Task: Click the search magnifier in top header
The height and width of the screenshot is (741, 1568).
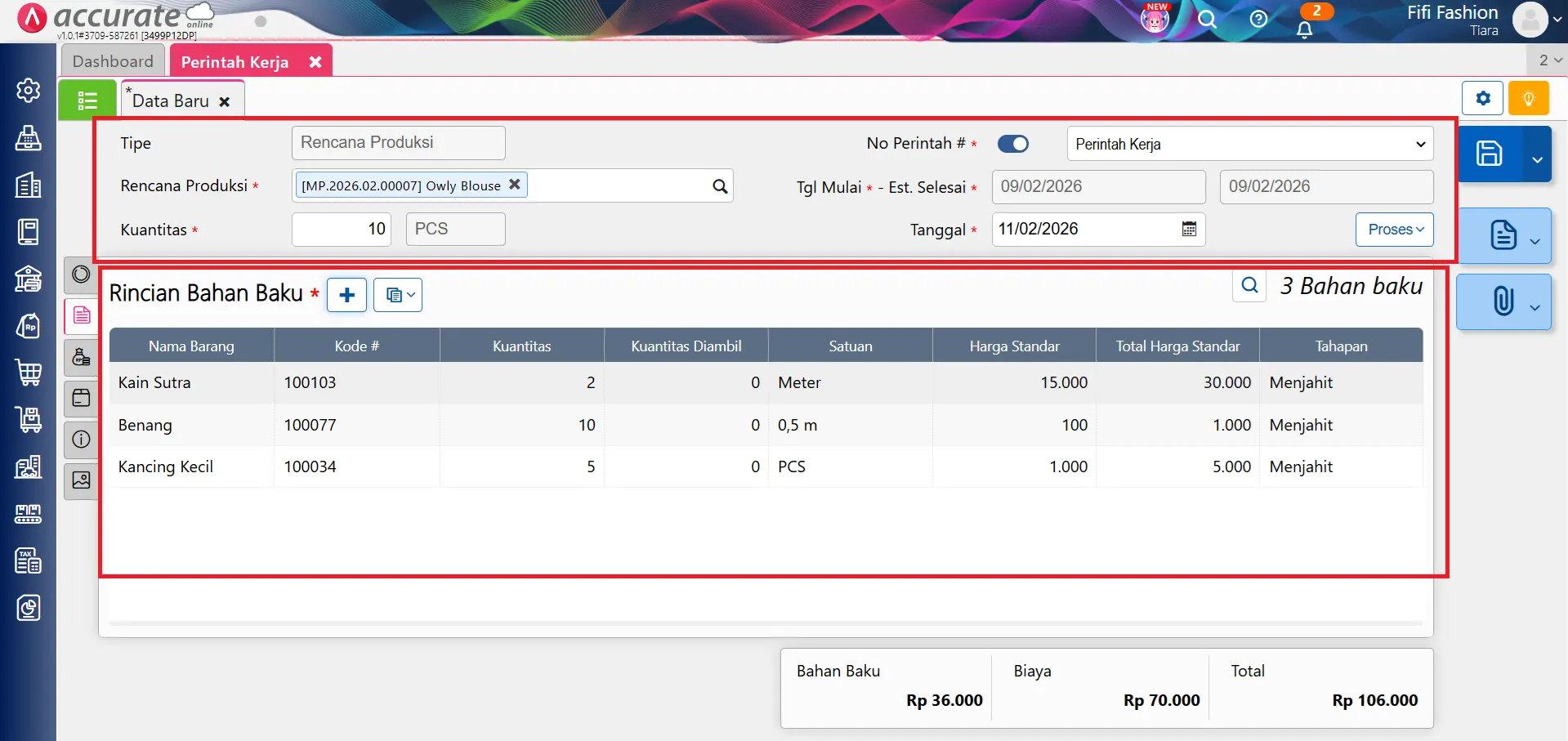Action: pyautogui.click(x=1207, y=20)
